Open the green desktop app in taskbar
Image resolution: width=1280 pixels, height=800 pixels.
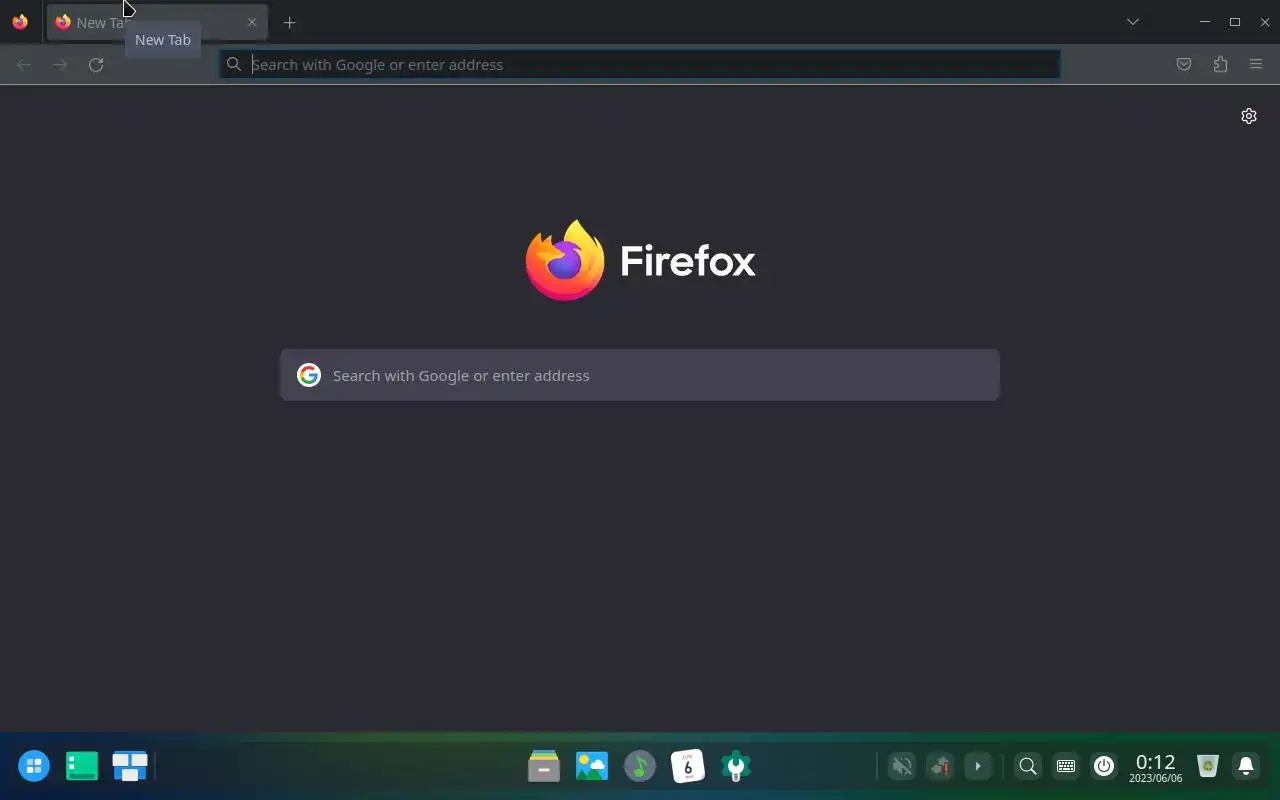point(82,766)
